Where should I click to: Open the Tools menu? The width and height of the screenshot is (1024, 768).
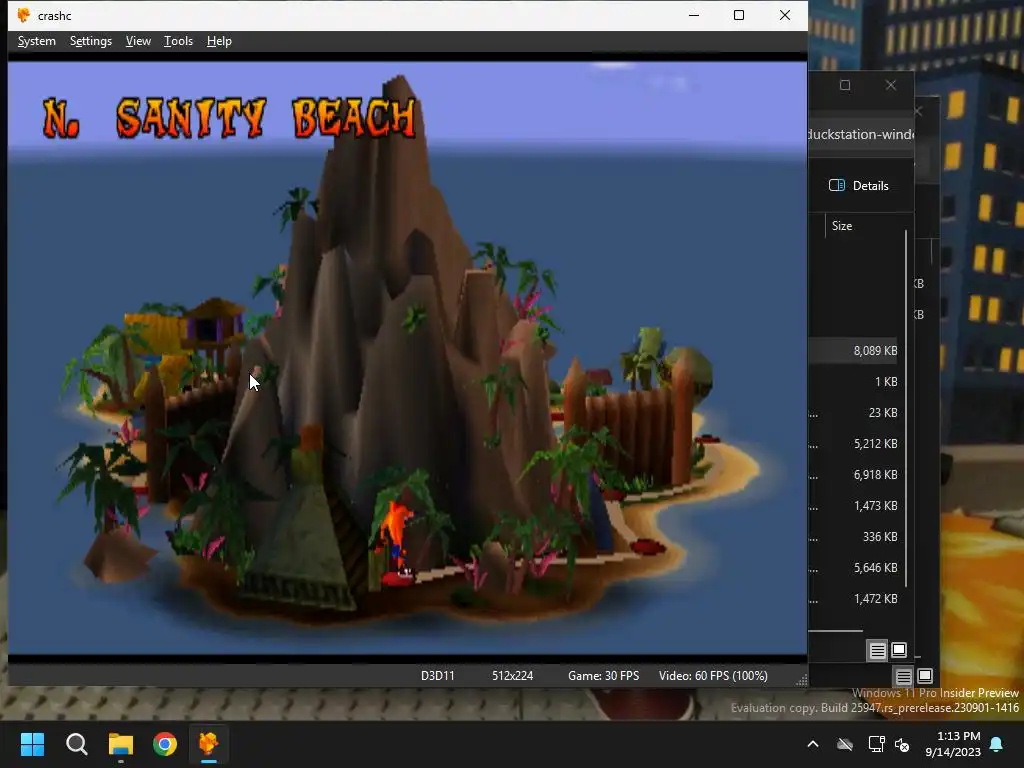[x=178, y=41]
